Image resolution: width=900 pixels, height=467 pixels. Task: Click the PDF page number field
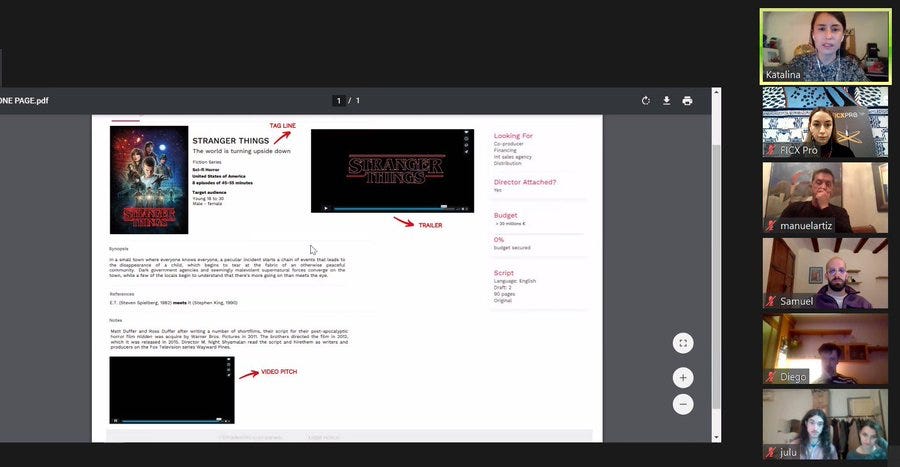coord(339,100)
